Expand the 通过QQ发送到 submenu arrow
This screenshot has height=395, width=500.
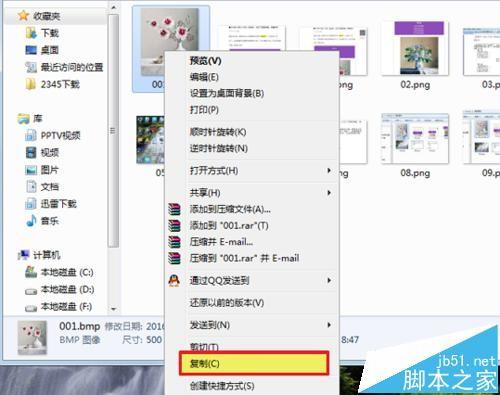(x=329, y=280)
